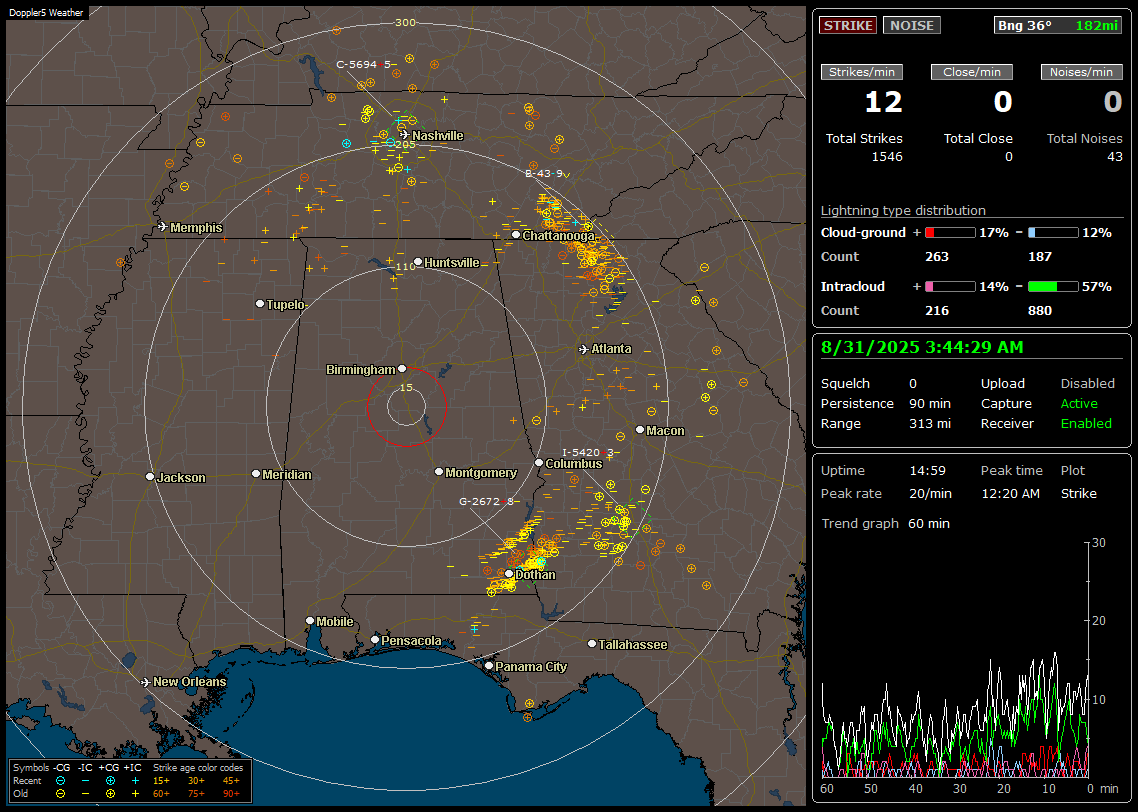1138x812 pixels.
Task: Click the Doppler5 Weather title label
Action: tap(46, 13)
